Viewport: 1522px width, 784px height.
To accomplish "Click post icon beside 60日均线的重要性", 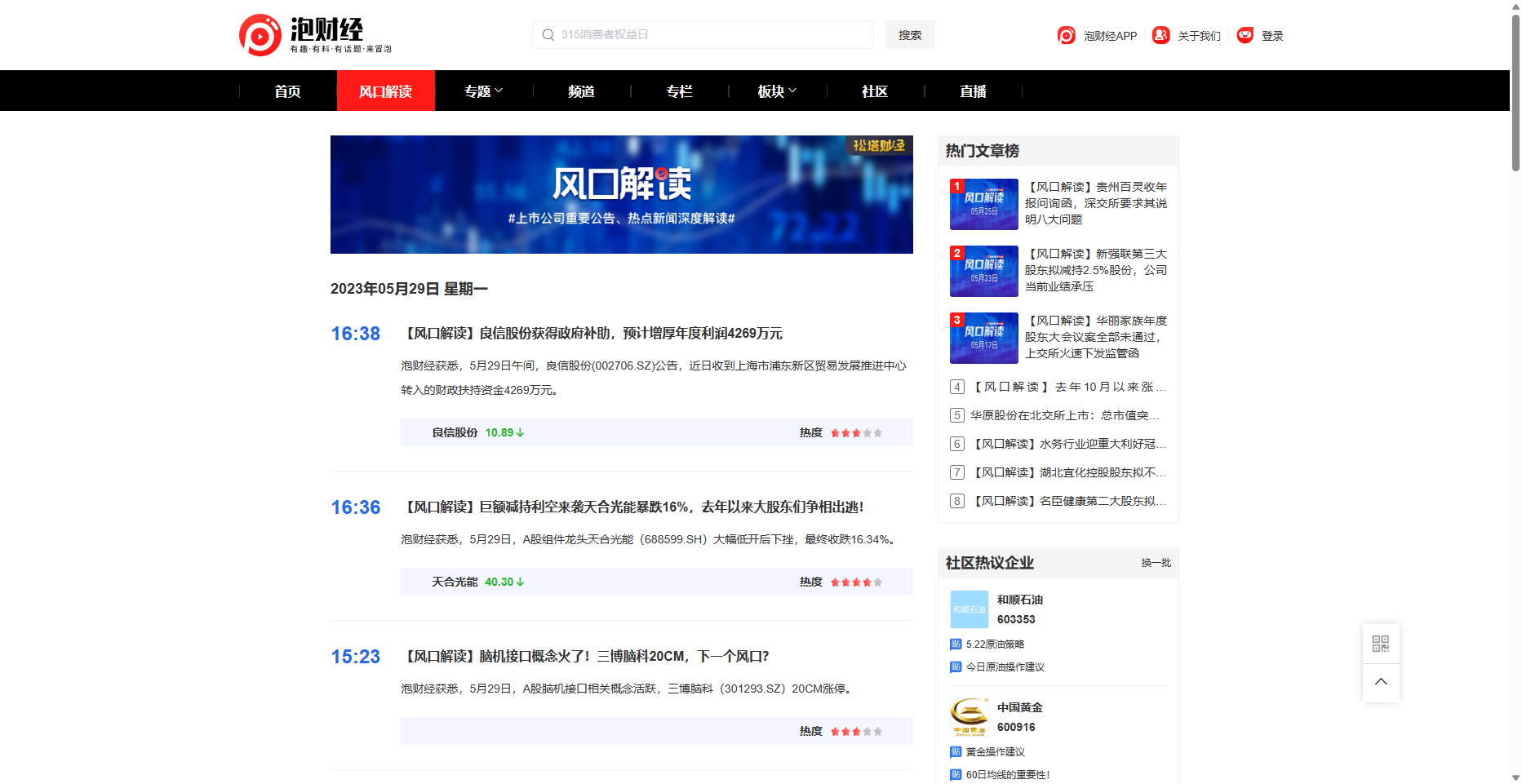I will (956, 775).
